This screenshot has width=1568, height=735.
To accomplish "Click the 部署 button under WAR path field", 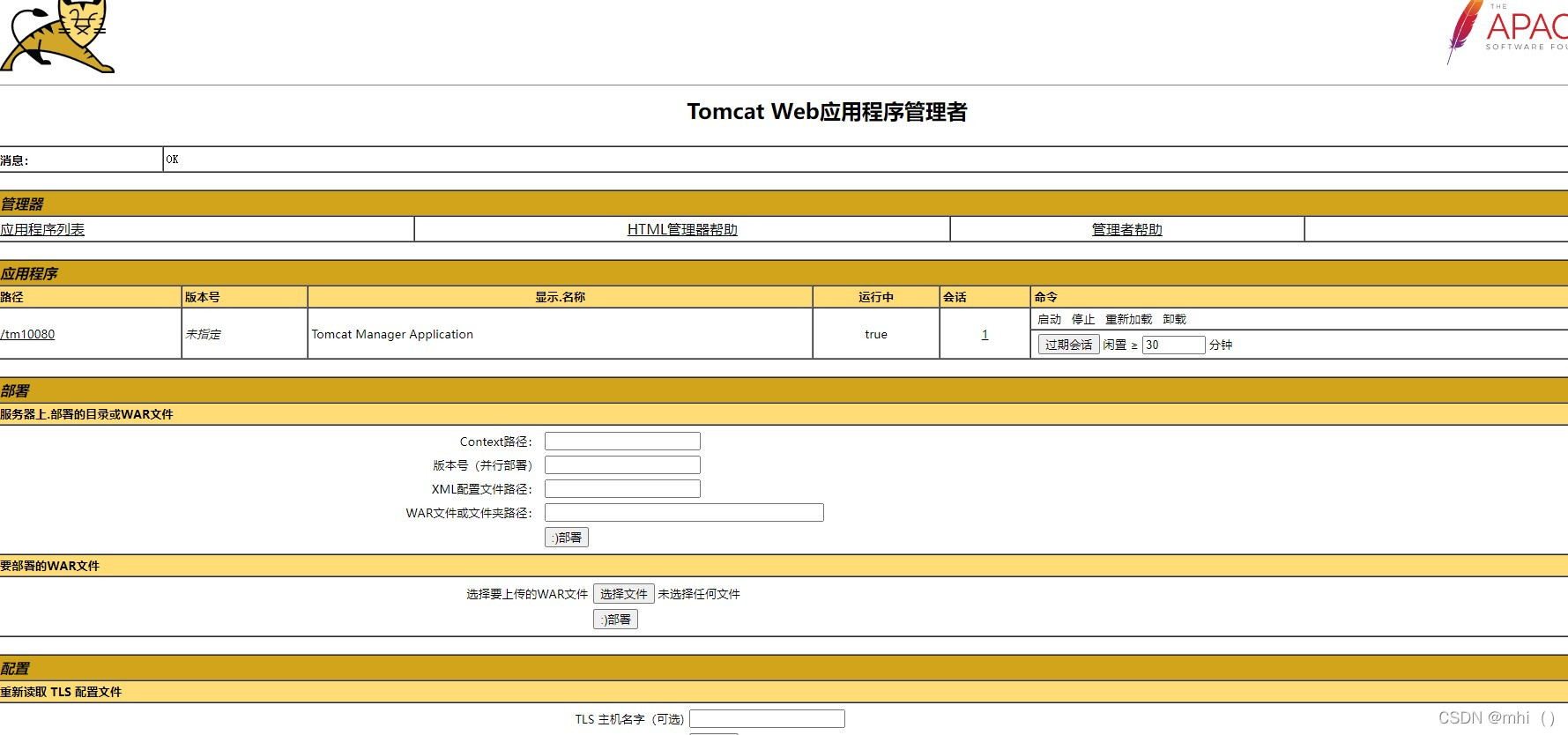I will point(567,538).
